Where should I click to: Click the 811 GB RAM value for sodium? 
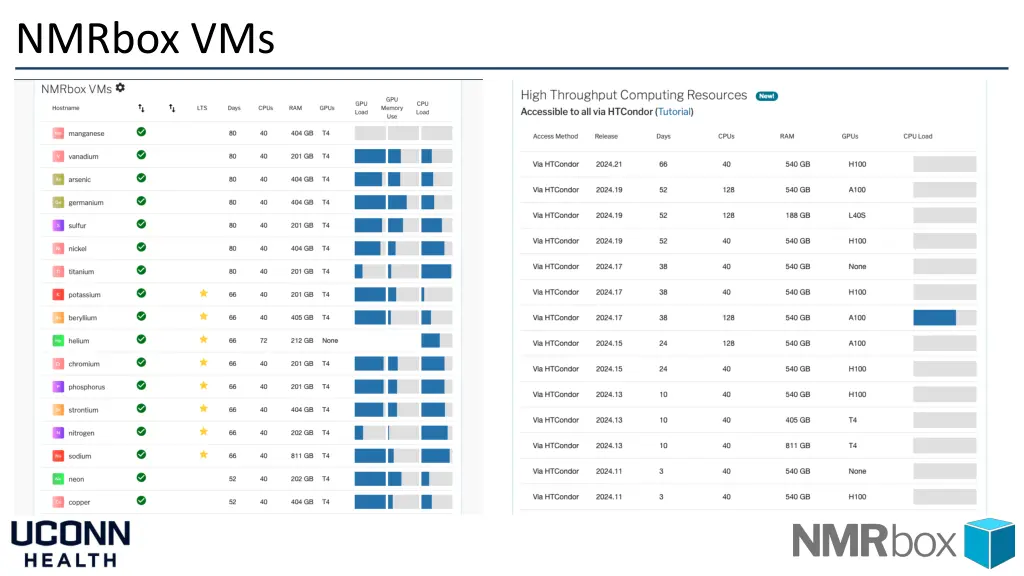tap(302, 456)
